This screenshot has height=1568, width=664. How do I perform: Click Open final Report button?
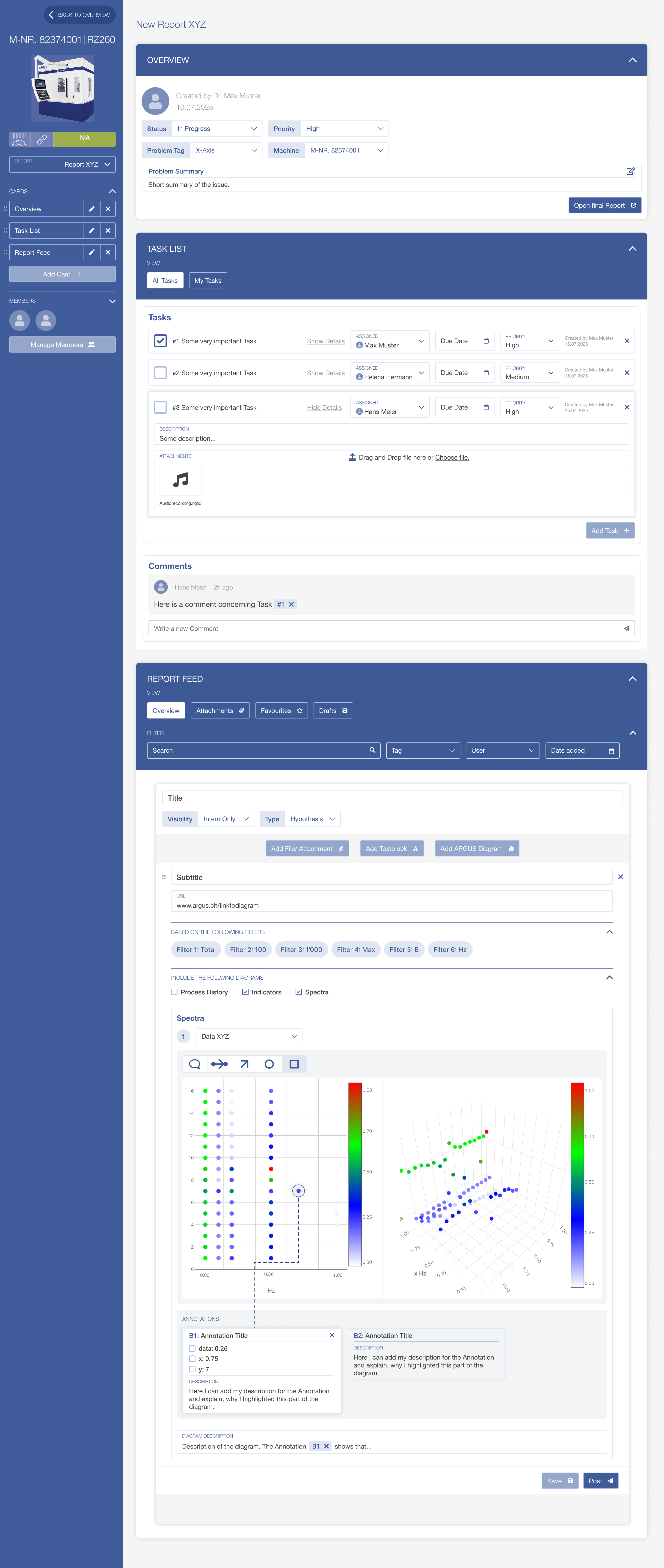605,205
